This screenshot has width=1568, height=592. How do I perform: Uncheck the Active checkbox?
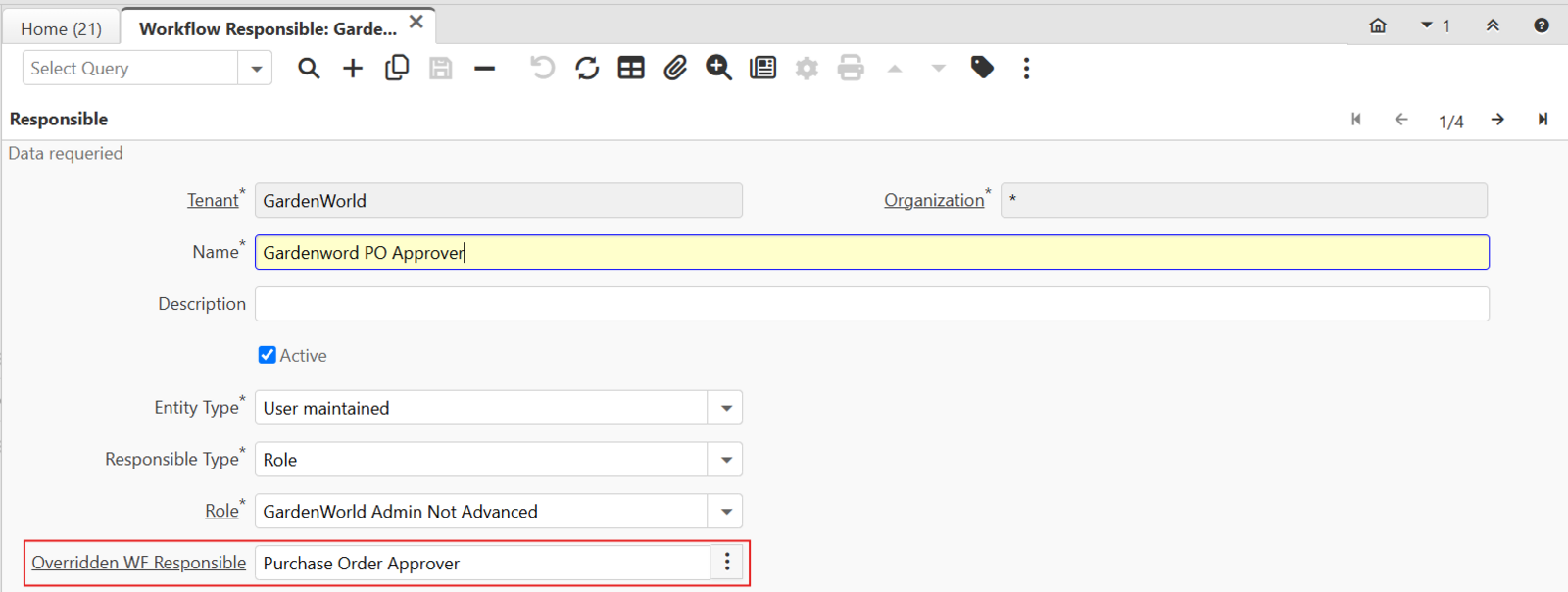268,355
